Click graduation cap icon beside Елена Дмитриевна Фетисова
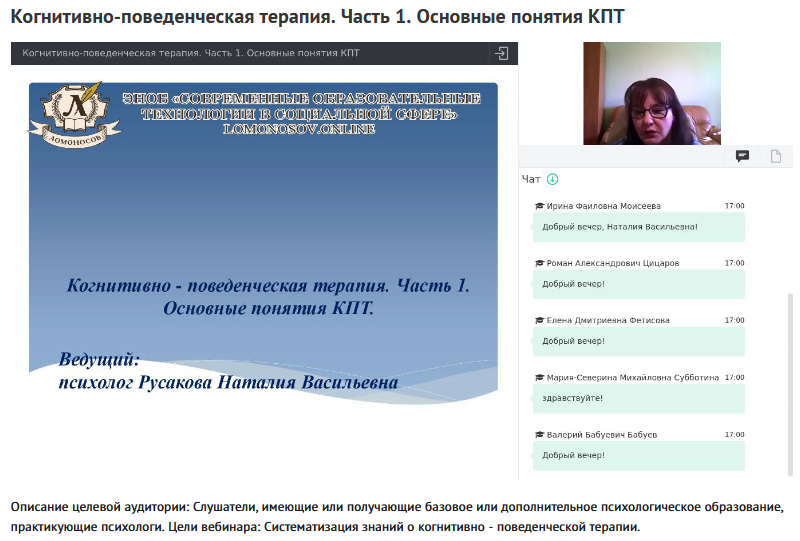Image resolution: width=800 pixels, height=541 pixels. [539, 320]
